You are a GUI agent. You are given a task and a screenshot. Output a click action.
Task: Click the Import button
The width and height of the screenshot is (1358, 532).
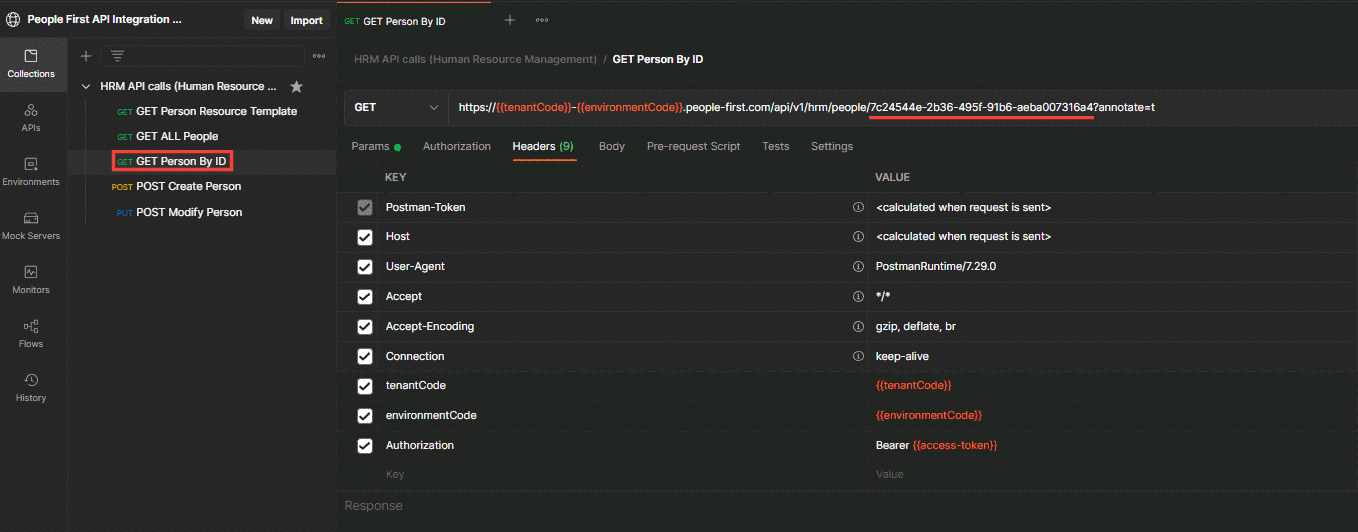tap(306, 20)
